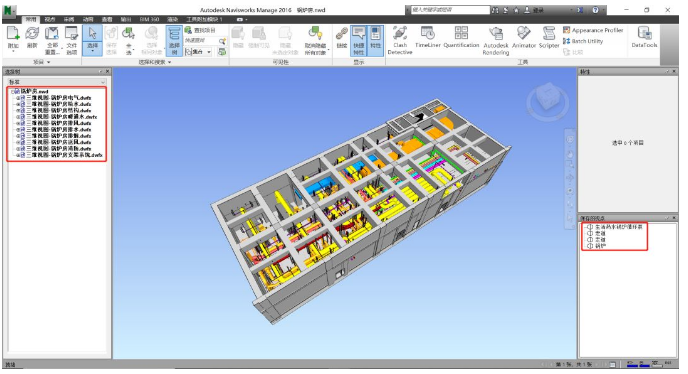Switch to the 查看 ribbon tab
Viewport: 688px width, 374px height.
click(x=107, y=19)
